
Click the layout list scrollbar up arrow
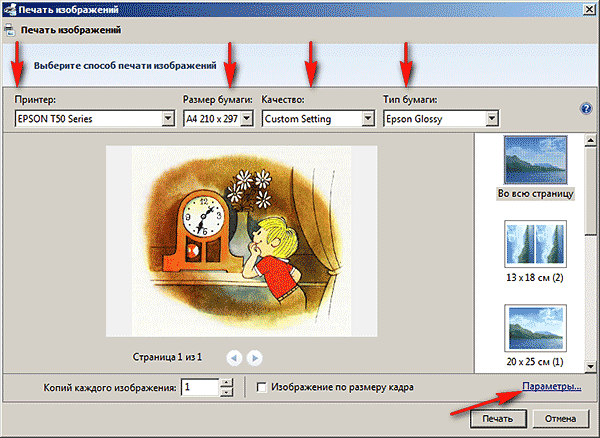click(x=591, y=140)
